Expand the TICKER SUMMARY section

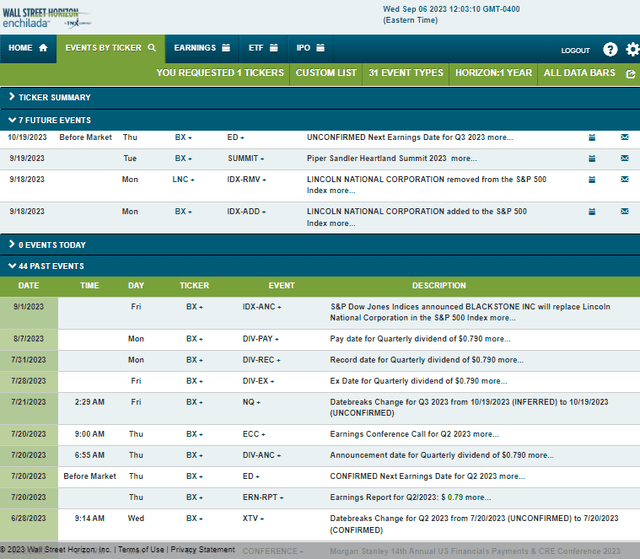[320, 98]
